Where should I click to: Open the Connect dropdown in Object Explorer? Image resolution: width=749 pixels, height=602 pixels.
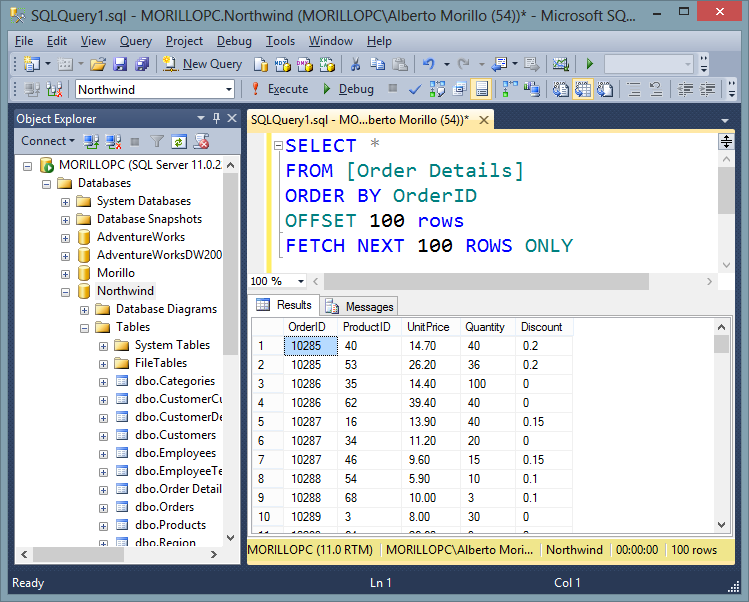(x=48, y=141)
